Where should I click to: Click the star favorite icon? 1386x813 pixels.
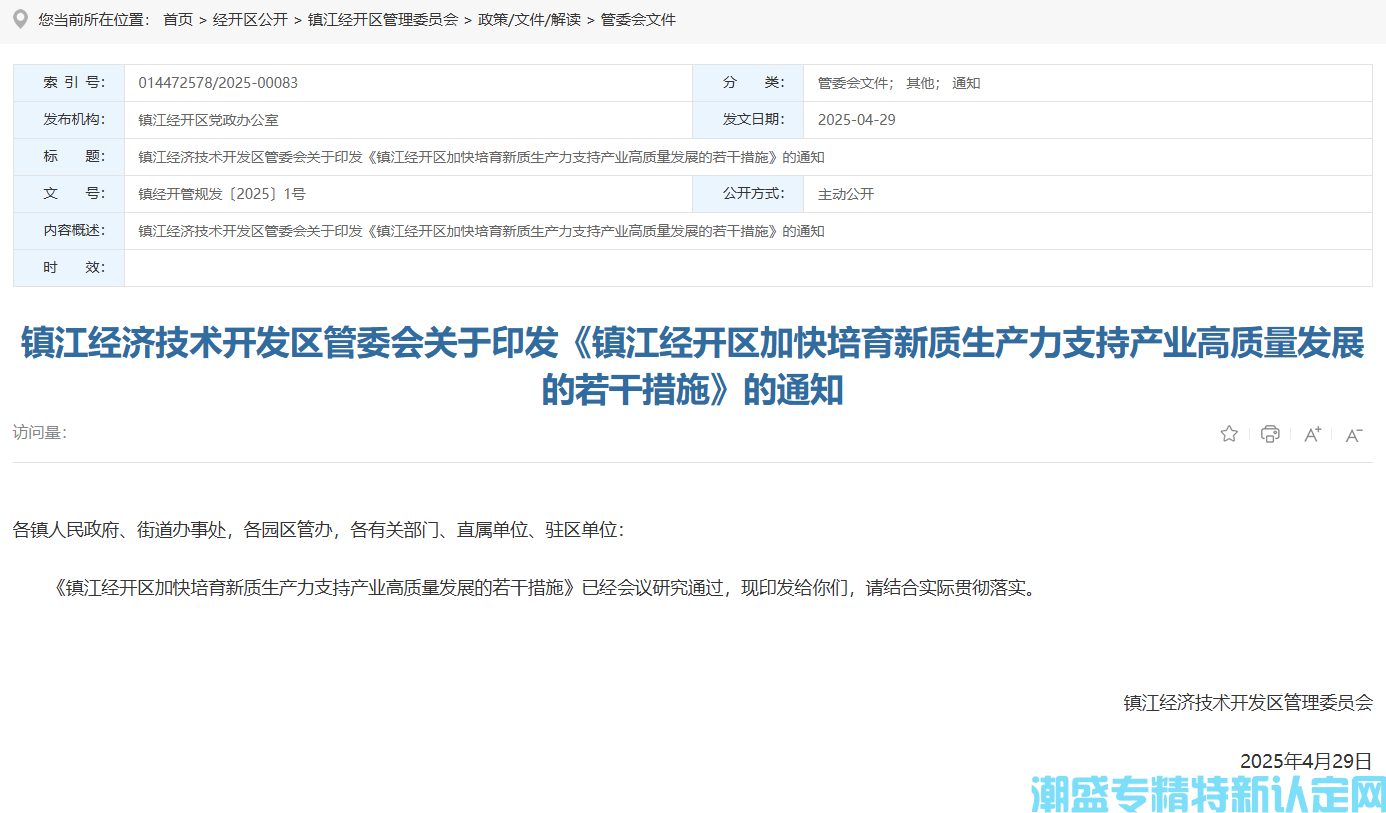coord(1229,434)
